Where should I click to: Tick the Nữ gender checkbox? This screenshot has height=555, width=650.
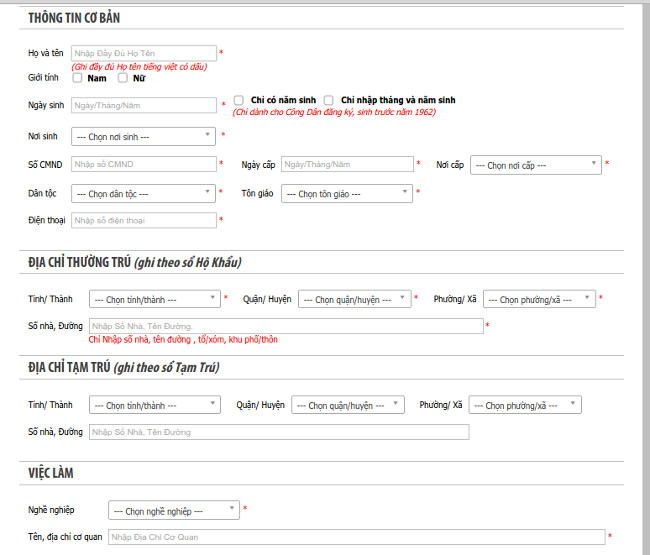(123, 78)
